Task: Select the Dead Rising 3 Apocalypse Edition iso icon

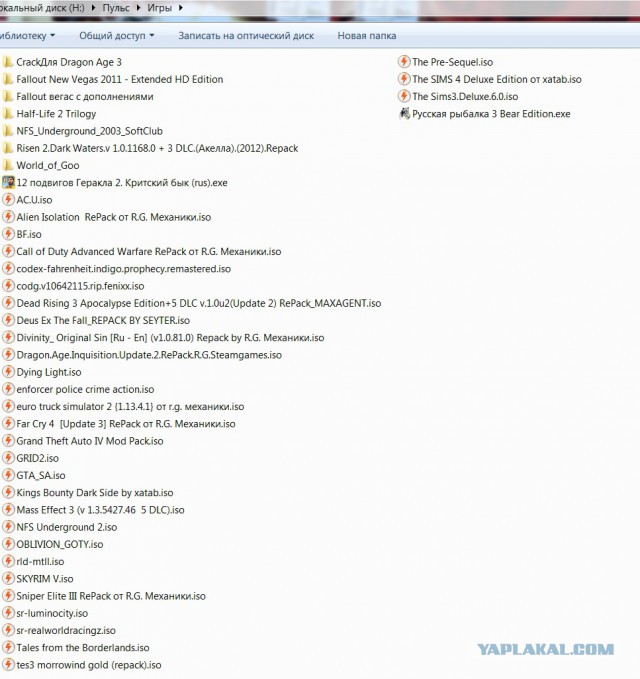Action: [x=8, y=303]
